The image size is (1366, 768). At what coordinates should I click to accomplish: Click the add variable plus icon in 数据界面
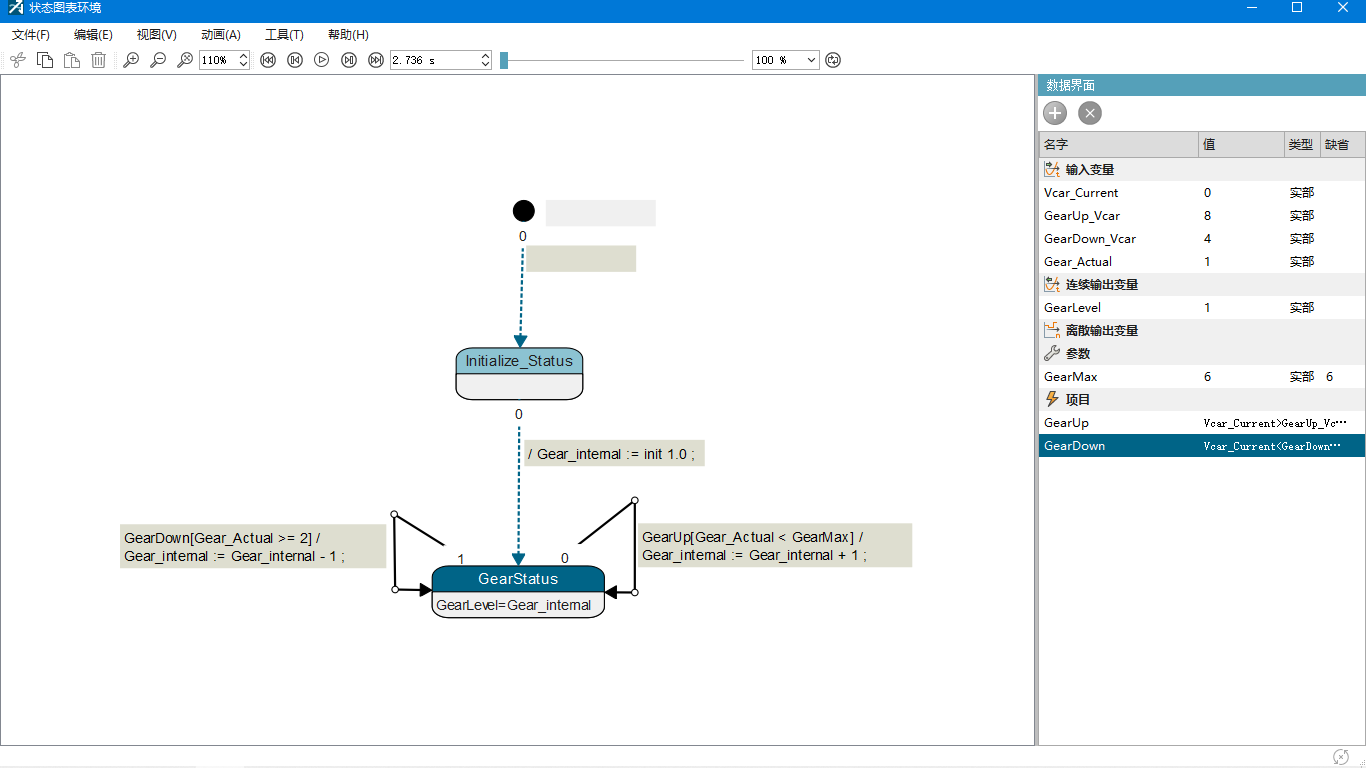[x=1054, y=113]
